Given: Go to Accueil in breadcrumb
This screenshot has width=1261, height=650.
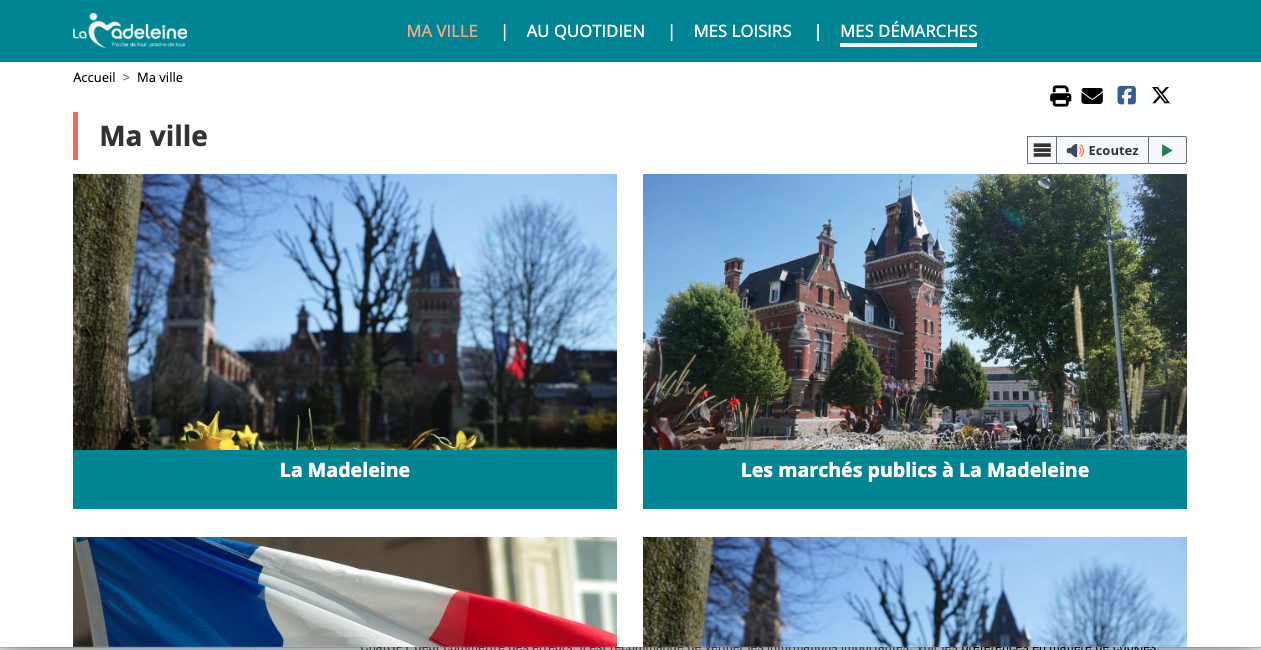Looking at the screenshot, I should coord(94,77).
